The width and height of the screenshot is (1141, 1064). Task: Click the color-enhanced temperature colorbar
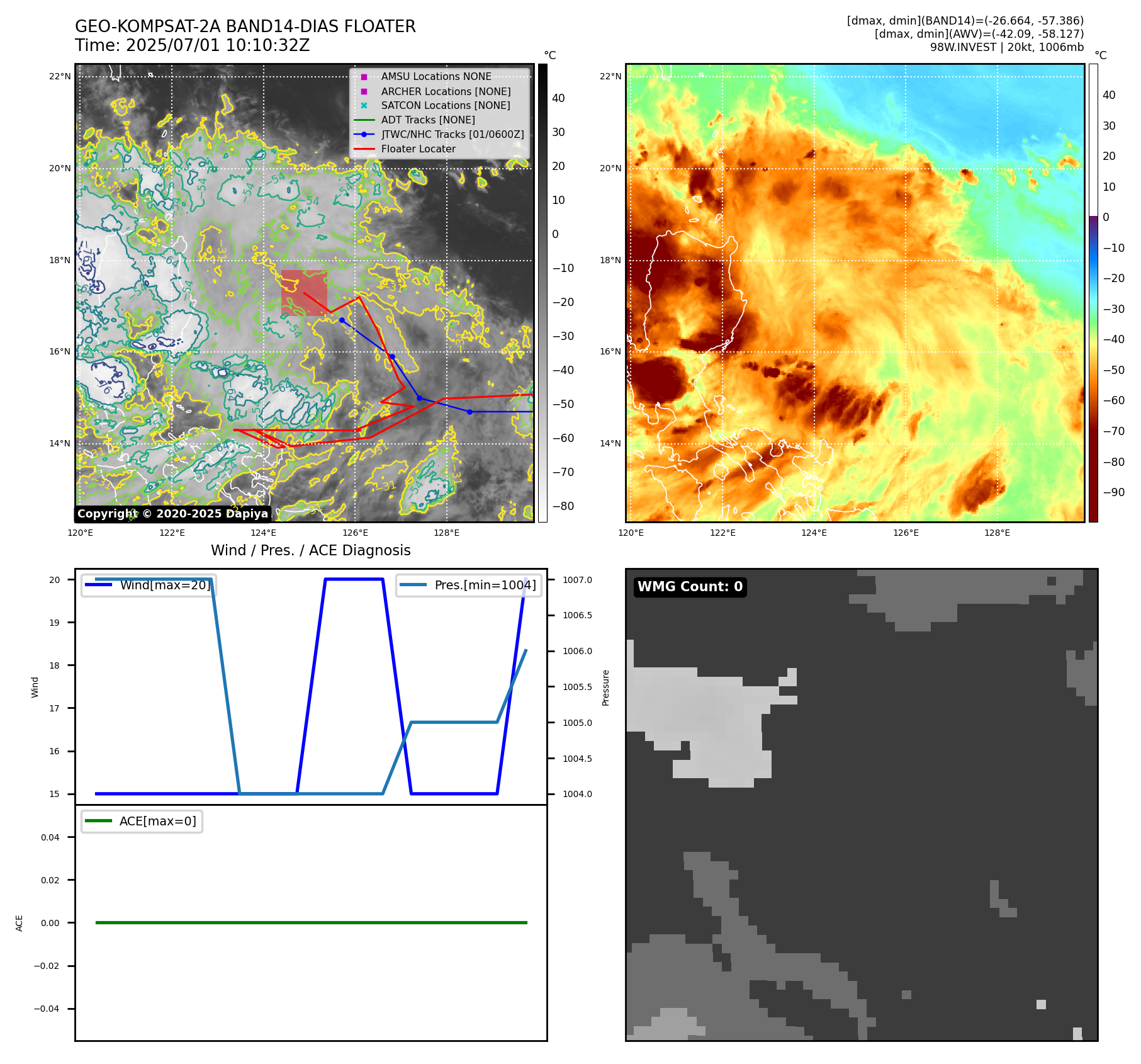coord(1093,293)
